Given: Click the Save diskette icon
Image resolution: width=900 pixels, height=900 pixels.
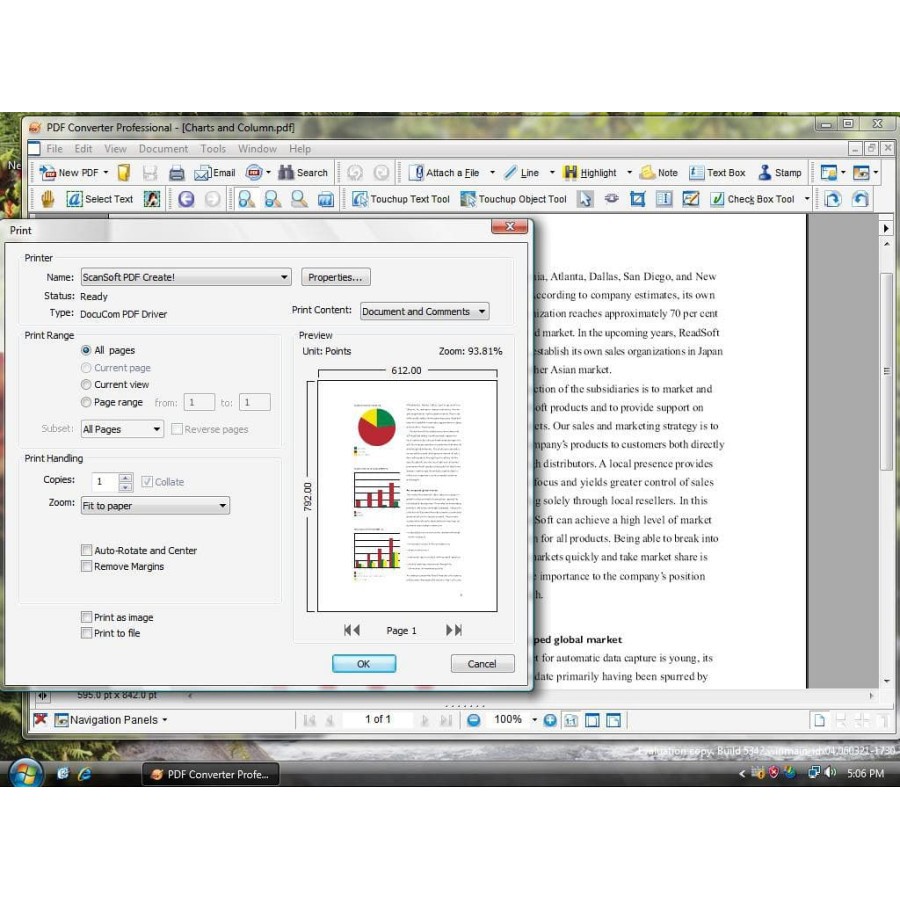Looking at the screenshot, I should click(x=150, y=172).
